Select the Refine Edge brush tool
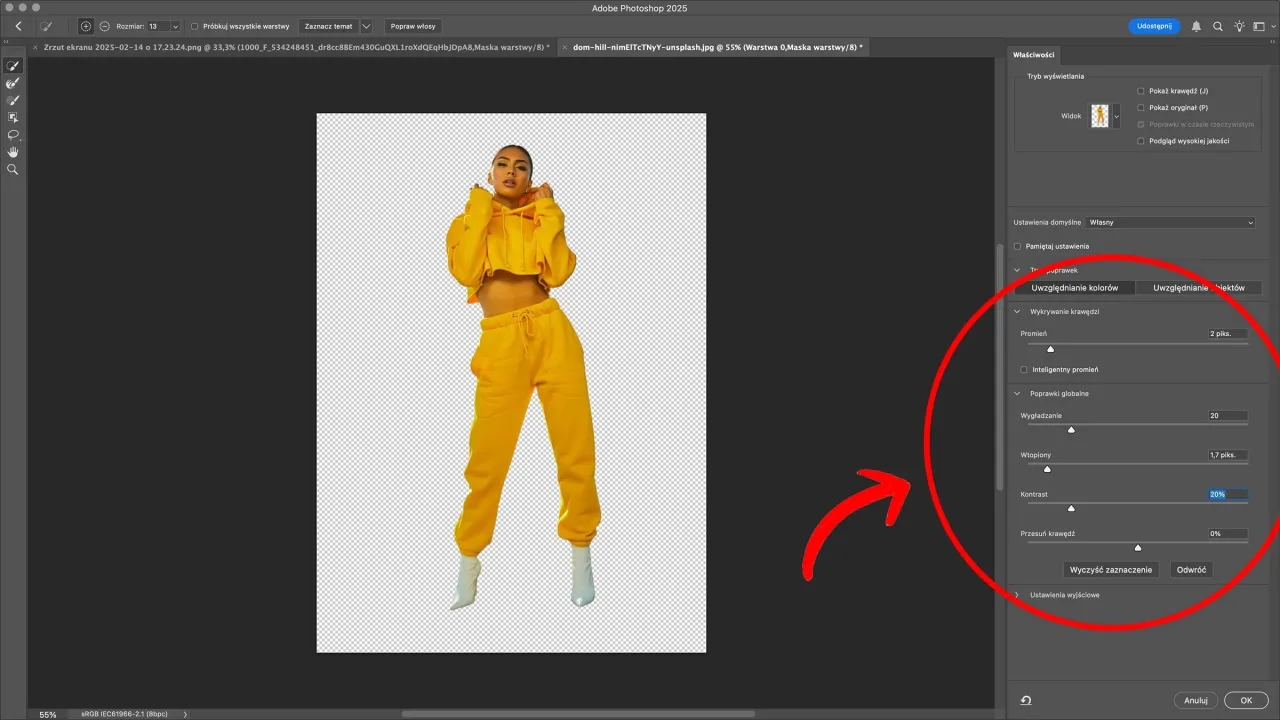This screenshot has width=1280, height=720. (x=12, y=83)
